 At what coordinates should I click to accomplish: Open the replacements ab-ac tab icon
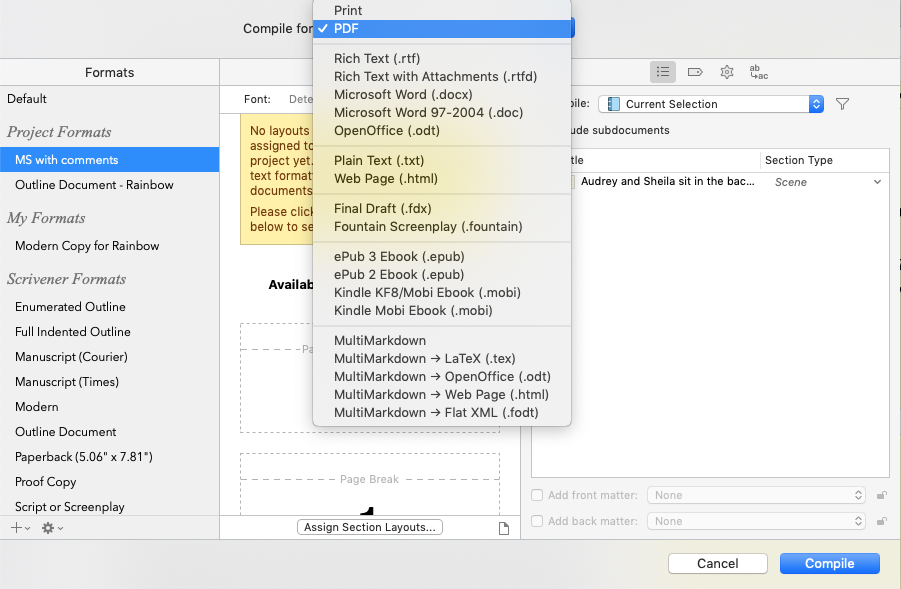tap(758, 72)
